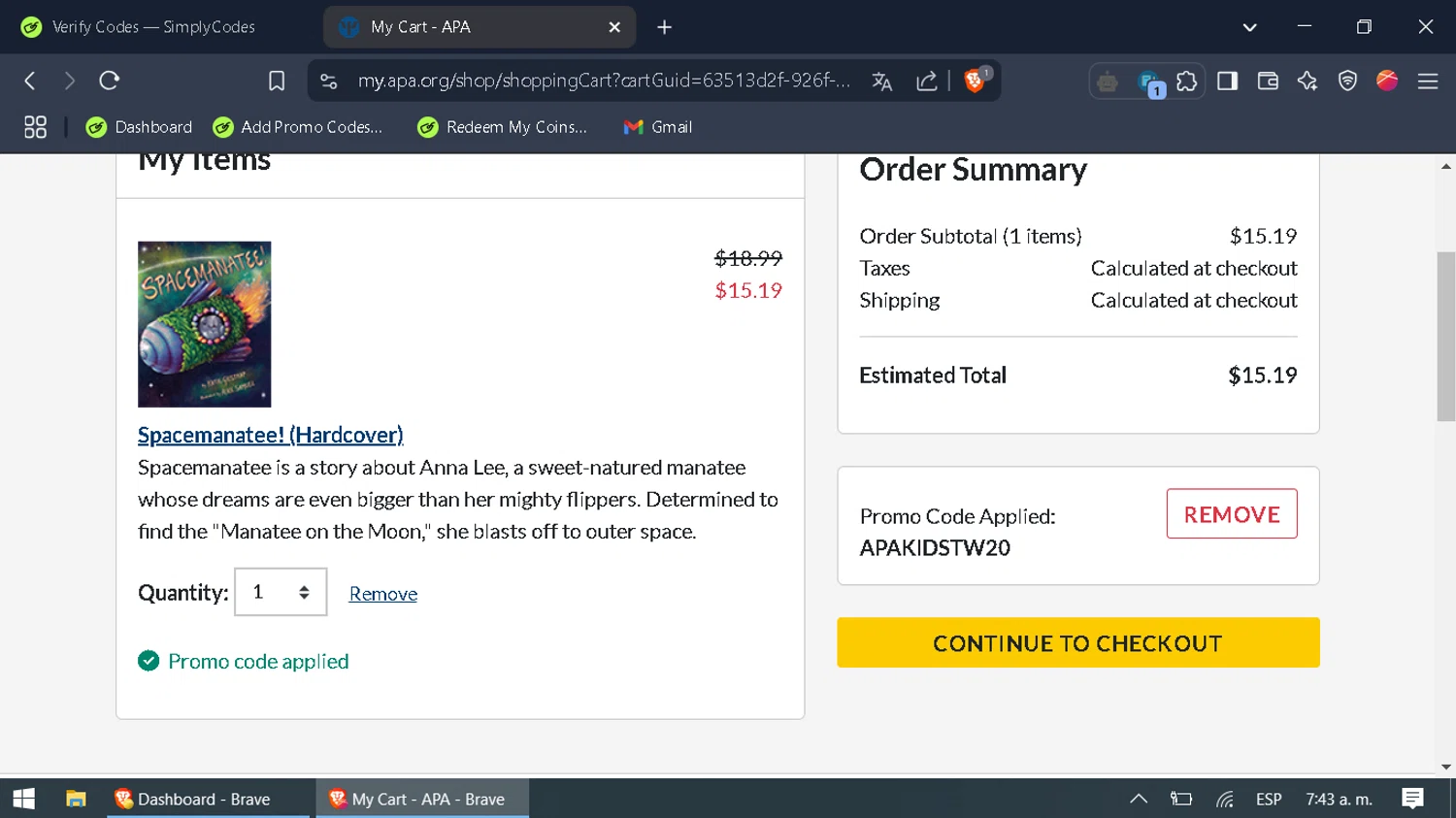The width and height of the screenshot is (1456, 818).
Task: Open site settings icon in address bar
Action: pyautogui.click(x=329, y=82)
